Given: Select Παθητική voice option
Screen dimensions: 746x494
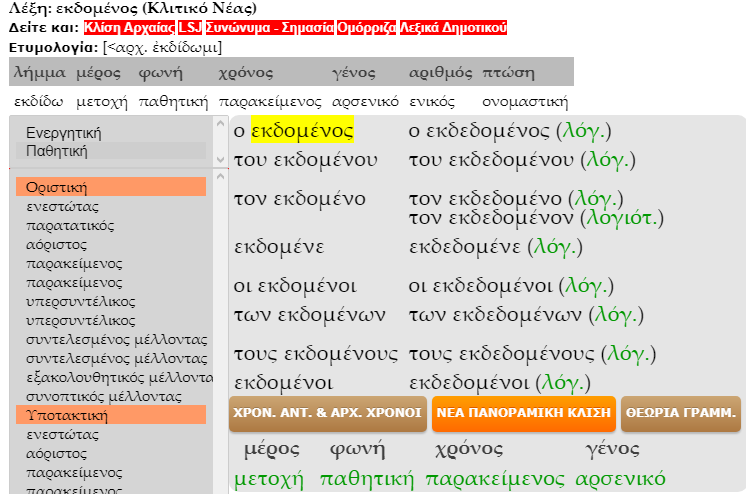Looking at the screenshot, I should click(111, 151).
